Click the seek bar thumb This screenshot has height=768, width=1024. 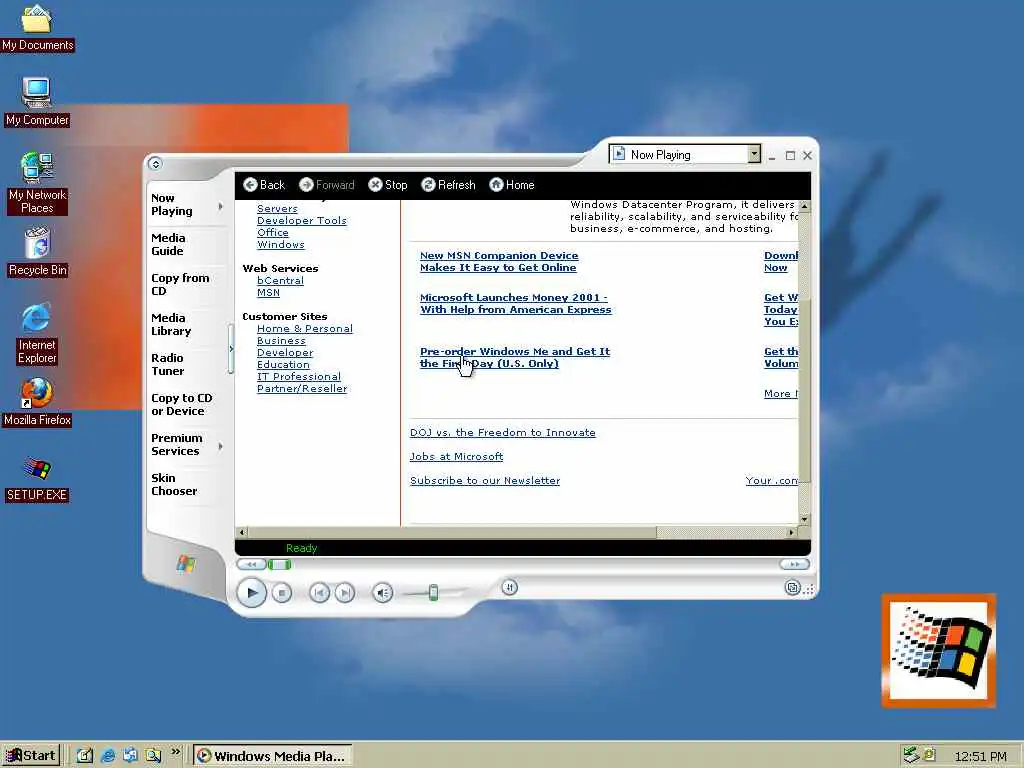(280, 564)
